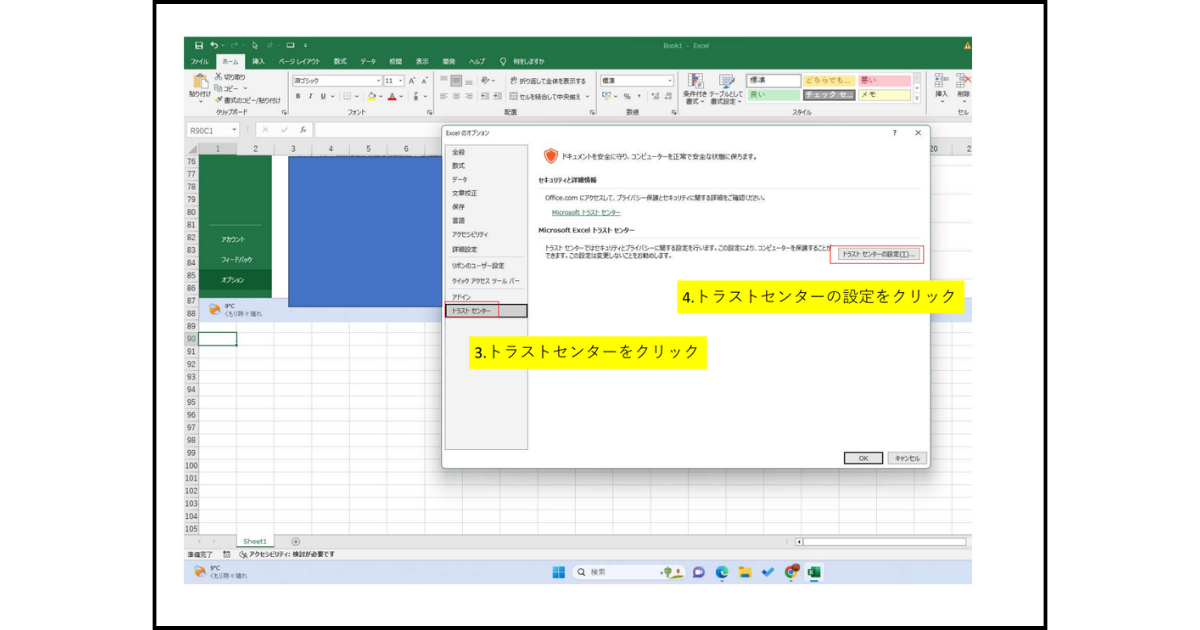1200x630 pixels.
Task: Apply yellow fill color bucket
Action: pyautogui.click(x=371, y=97)
